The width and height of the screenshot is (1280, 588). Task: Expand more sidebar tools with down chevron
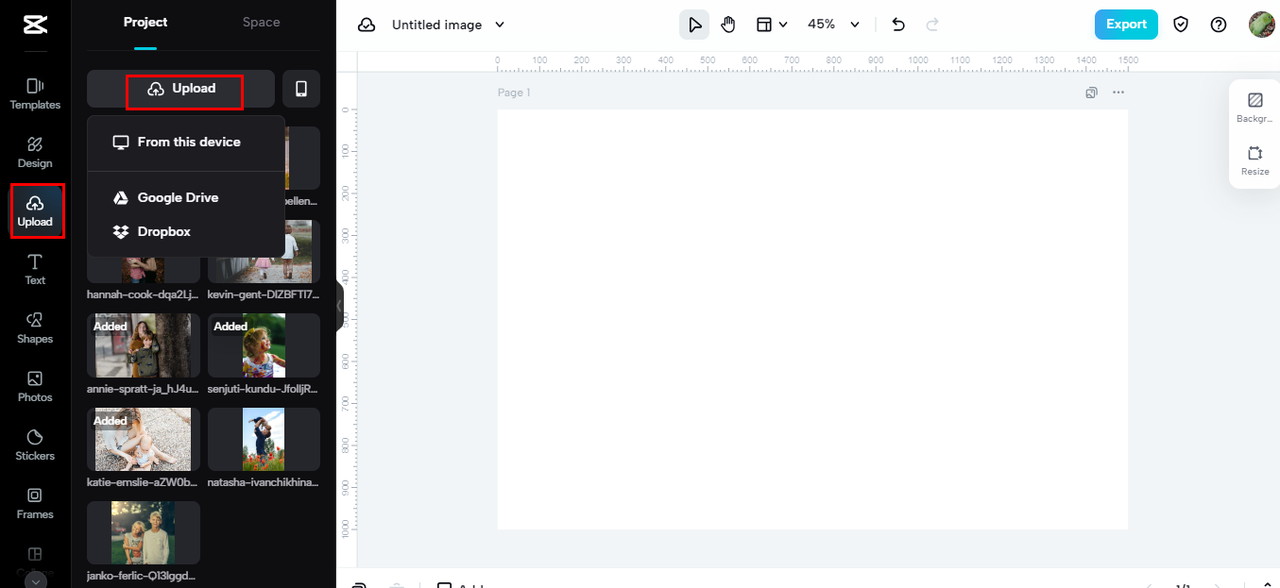[x=35, y=580]
